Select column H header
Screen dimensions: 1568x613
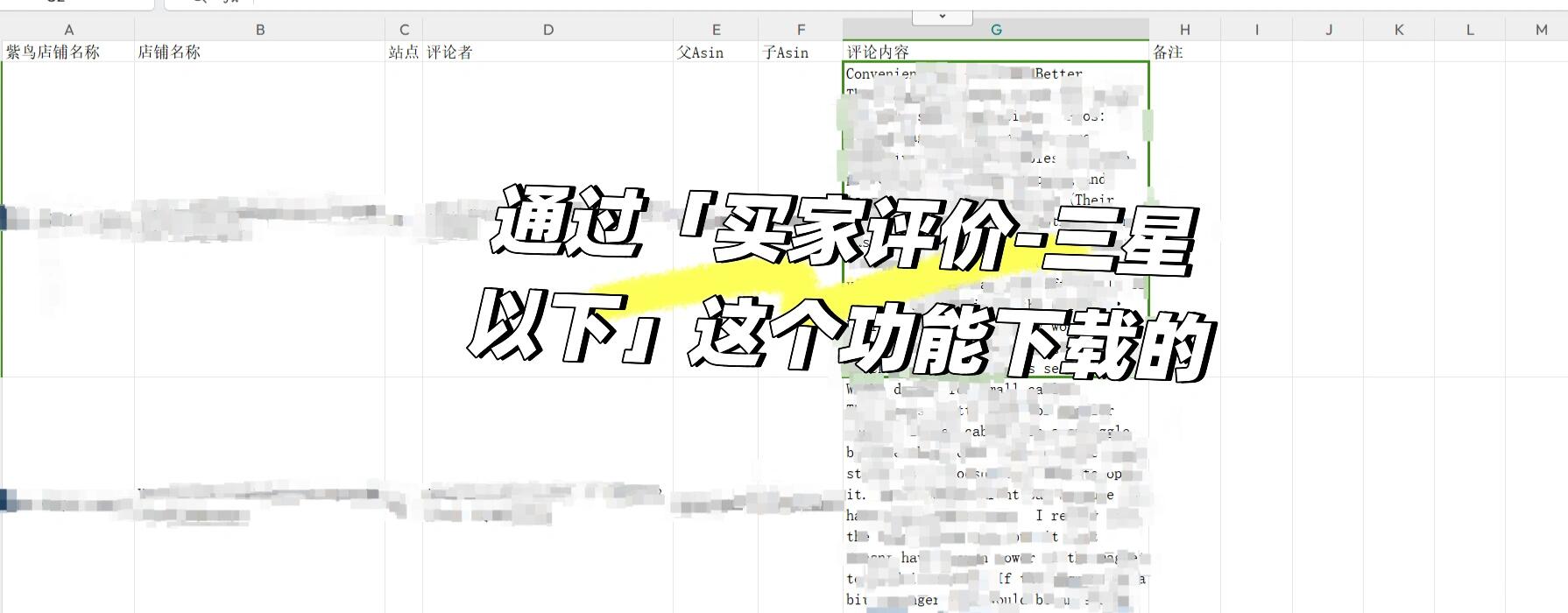coord(1184,30)
